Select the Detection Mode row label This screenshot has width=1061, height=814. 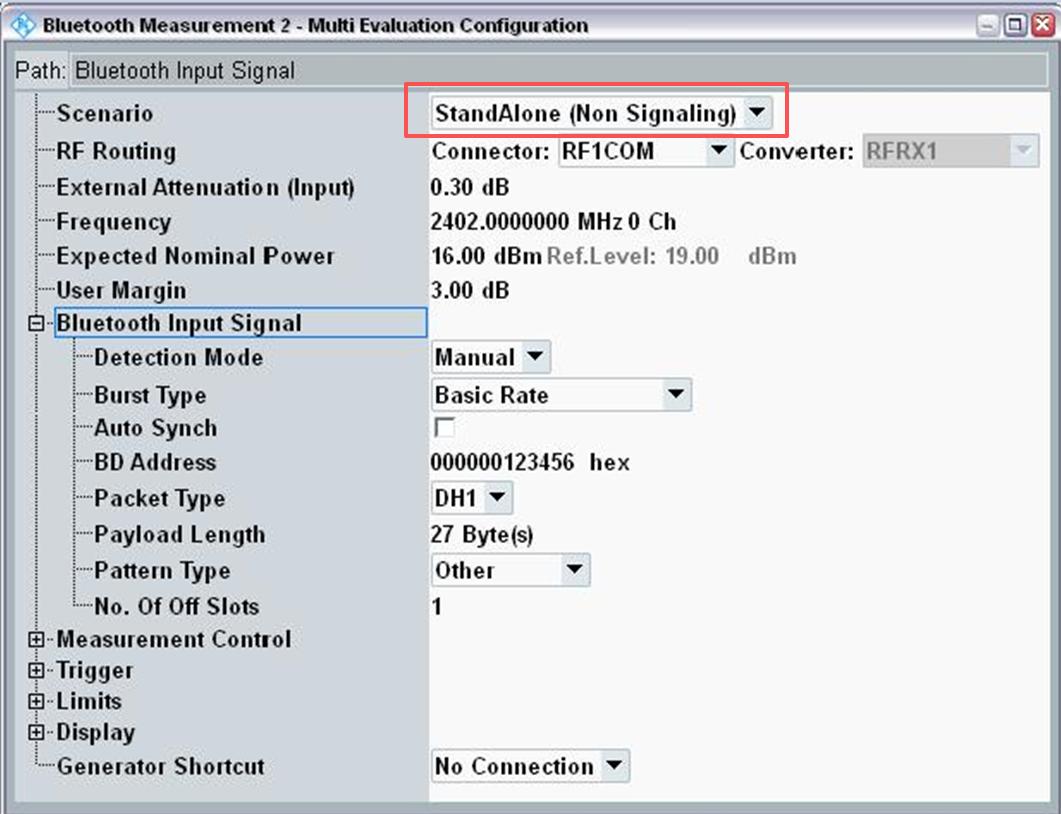tap(179, 357)
